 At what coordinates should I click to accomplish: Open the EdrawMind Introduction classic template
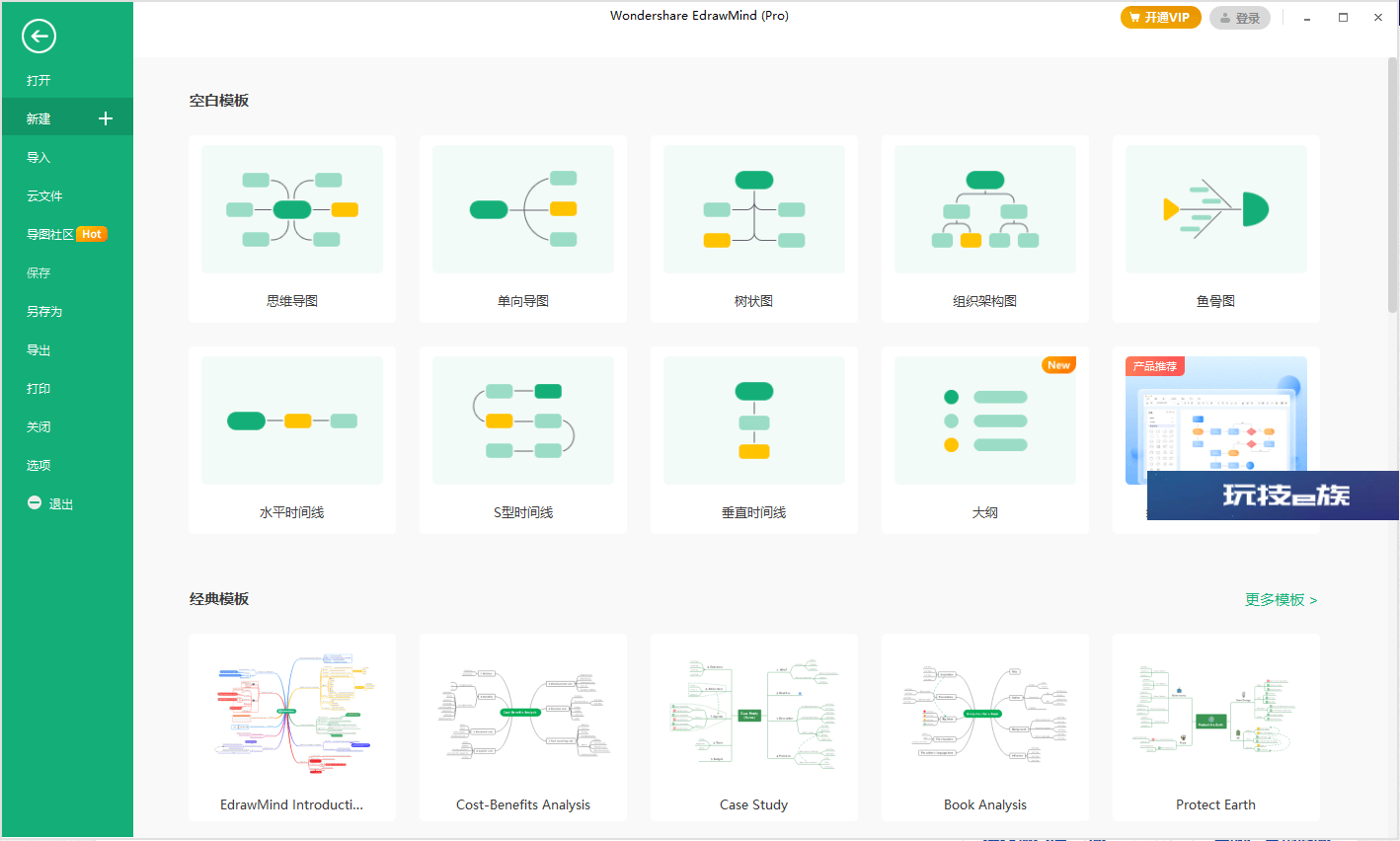point(292,727)
